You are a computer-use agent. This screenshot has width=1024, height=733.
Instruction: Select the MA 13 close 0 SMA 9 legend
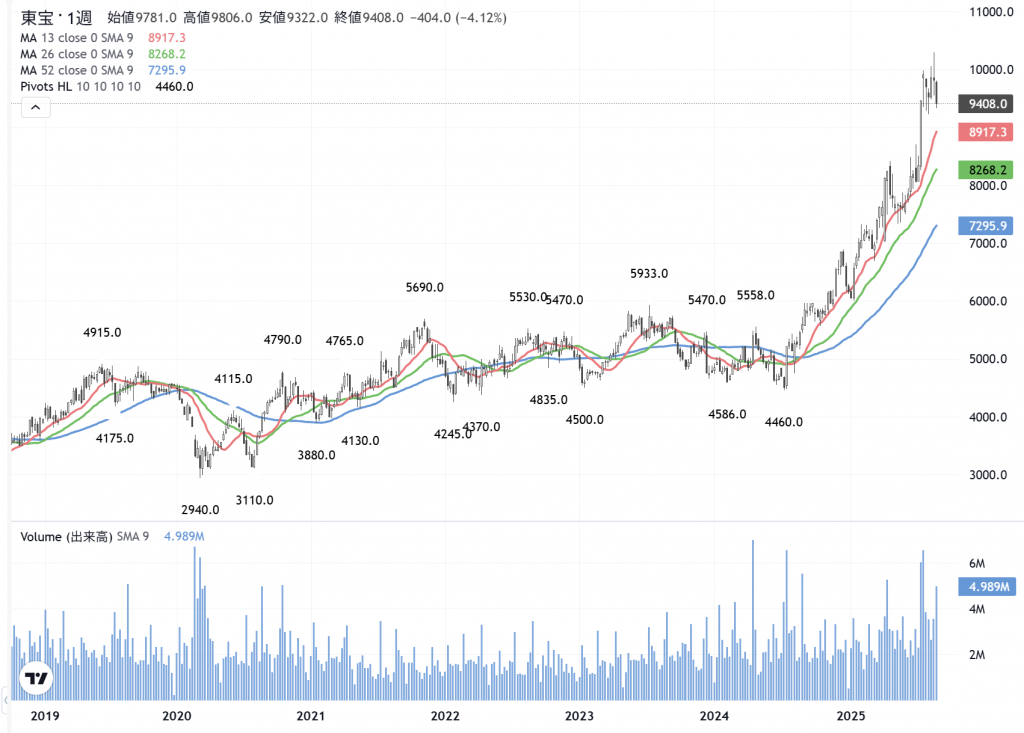[x=76, y=38]
